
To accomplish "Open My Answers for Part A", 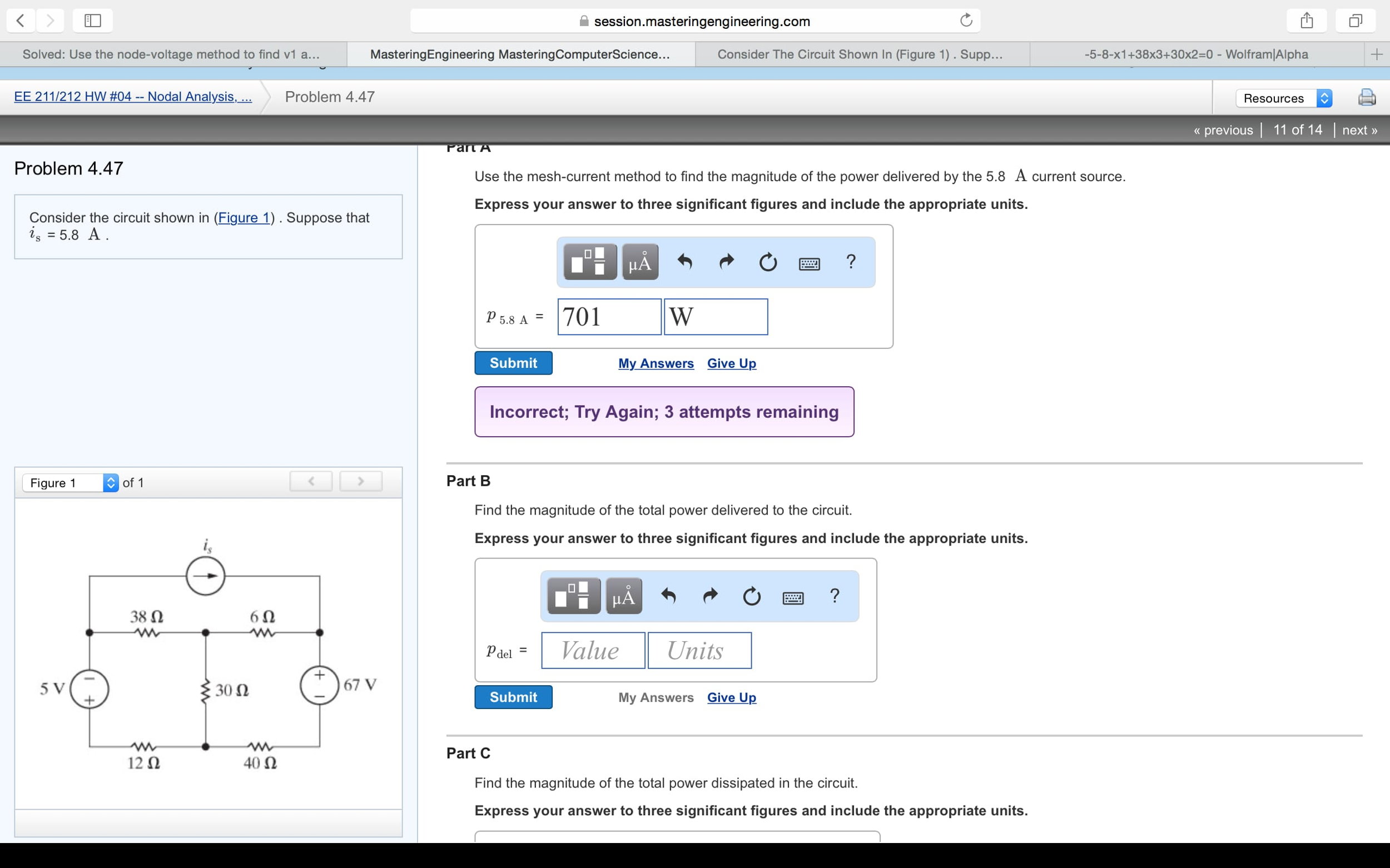I will coord(656,363).
